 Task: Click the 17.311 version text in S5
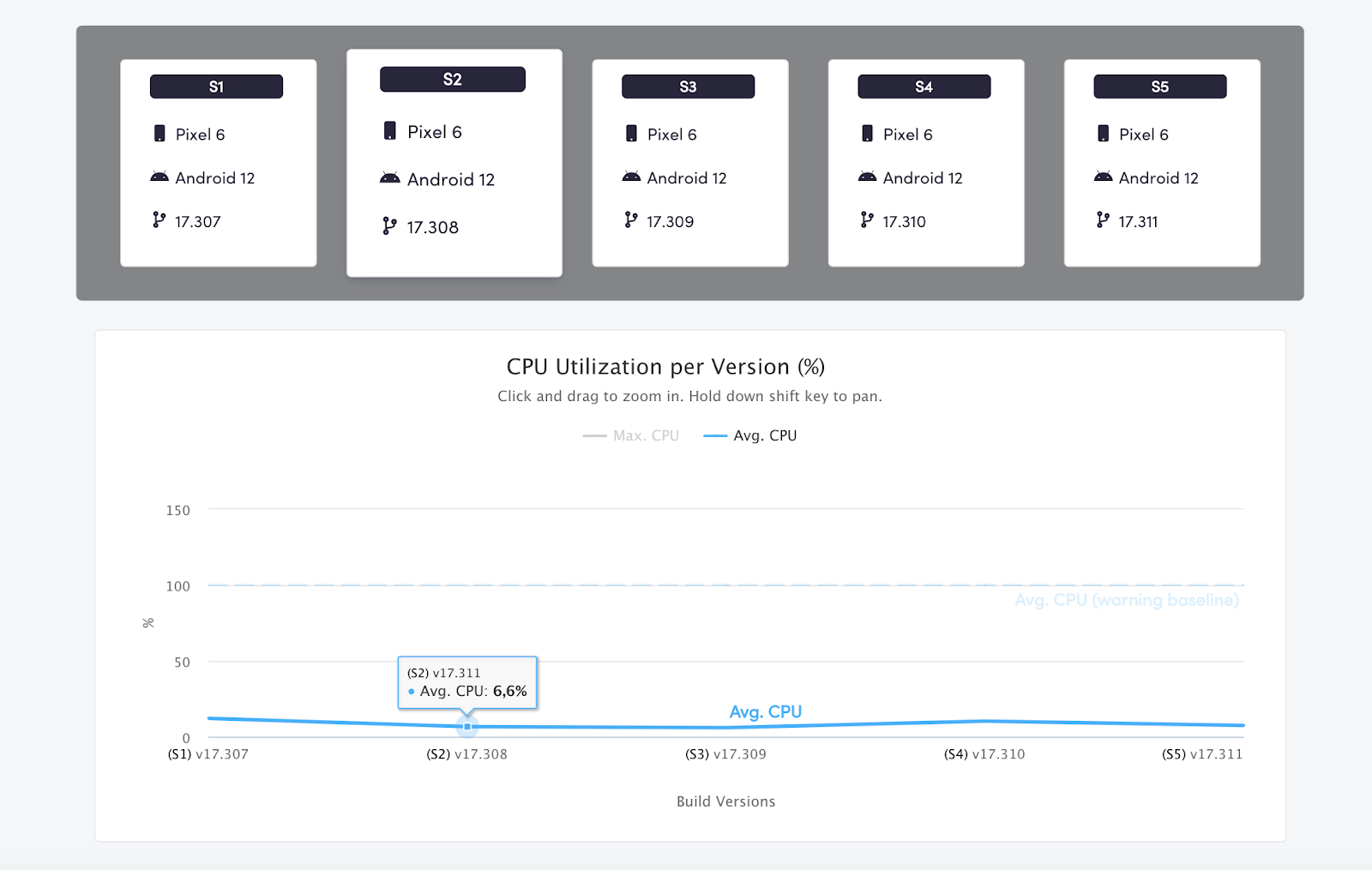[1138, 222]
